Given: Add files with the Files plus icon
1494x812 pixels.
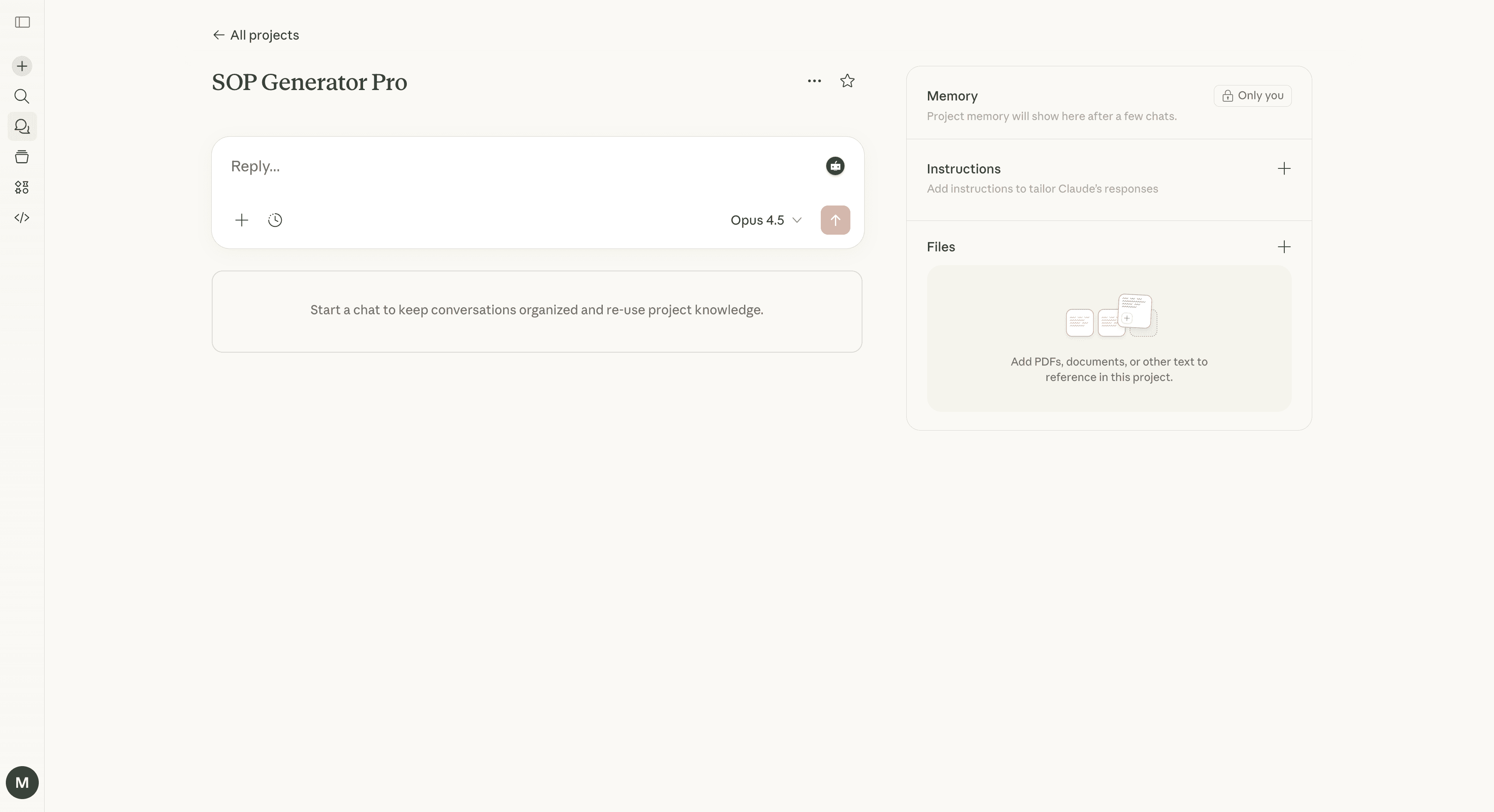Looking at the screenshot, I should click(1284, 247).
